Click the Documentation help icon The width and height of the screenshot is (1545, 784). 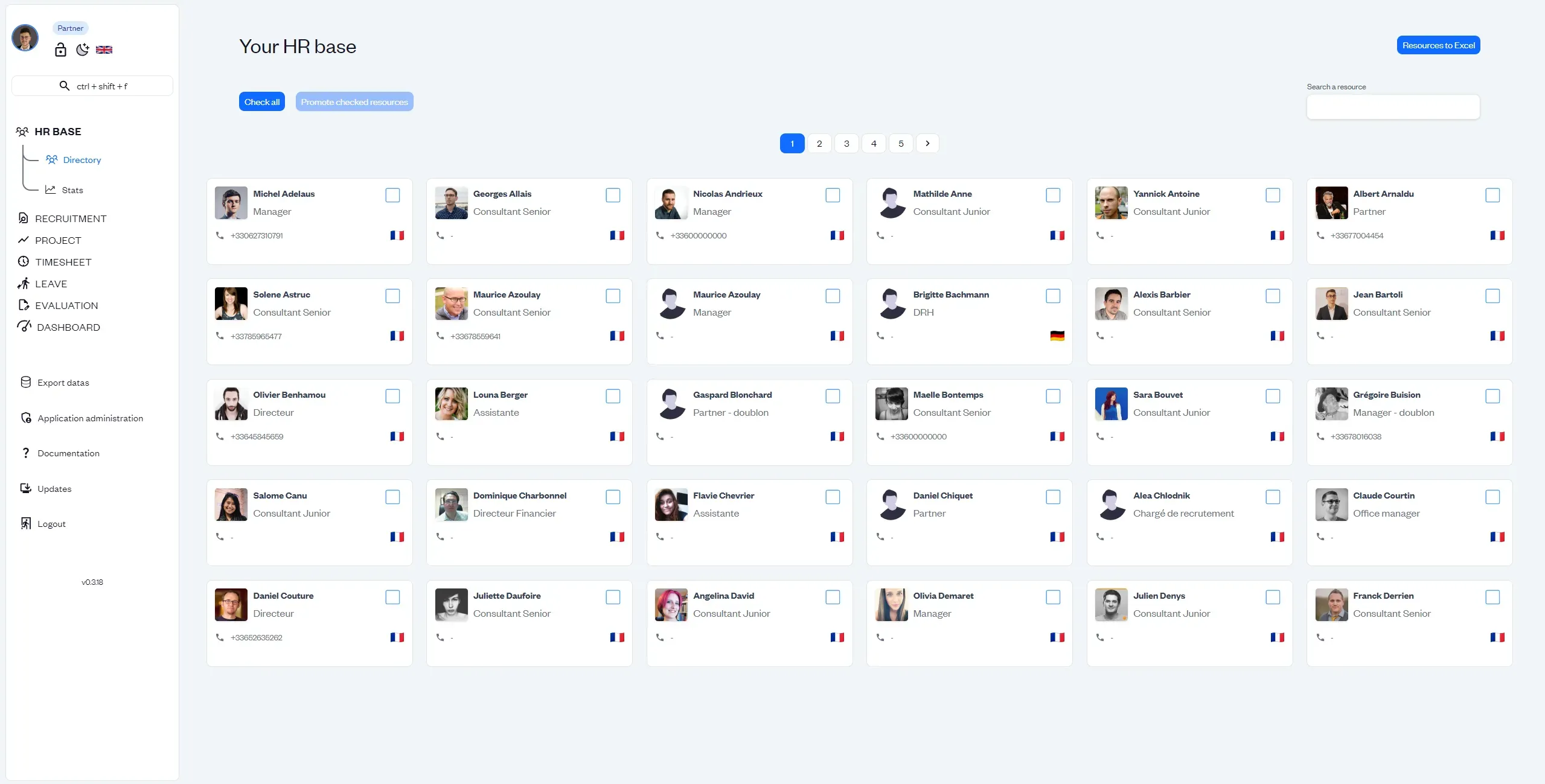25,452
